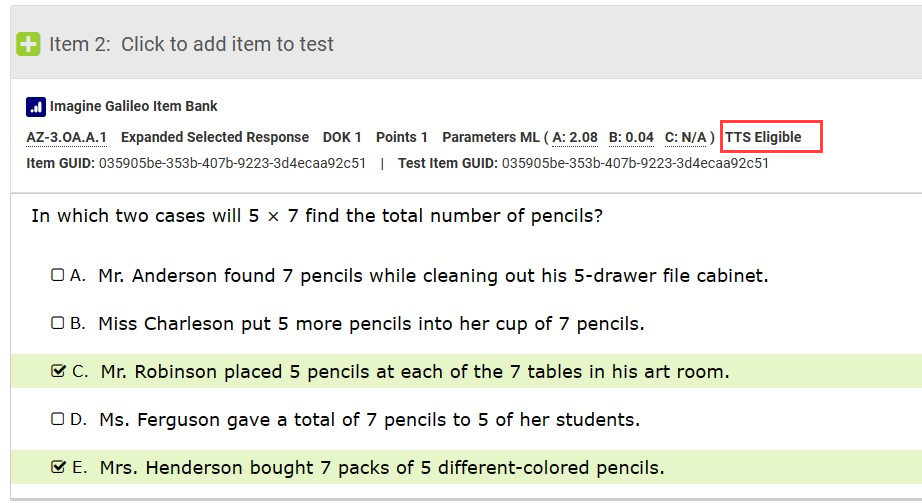
Task: Check answer option D checkbox
Action: coord(58,419)
